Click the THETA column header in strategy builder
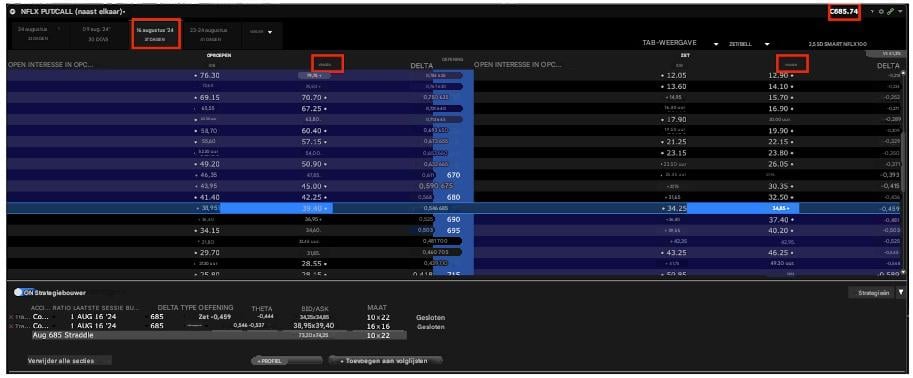Image resolution: width=913 pixels, height=378 pixels. click(x=261, y=309)
